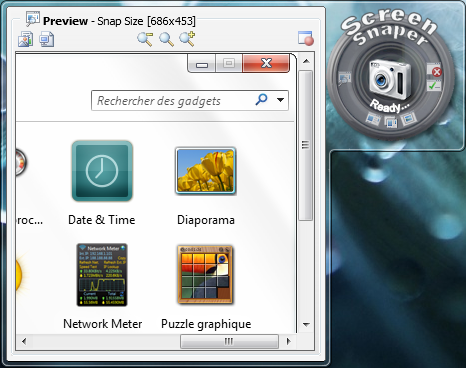Open the dropdown arrow beside gadget search
This screenshot has height=368, width=466.
280,100
